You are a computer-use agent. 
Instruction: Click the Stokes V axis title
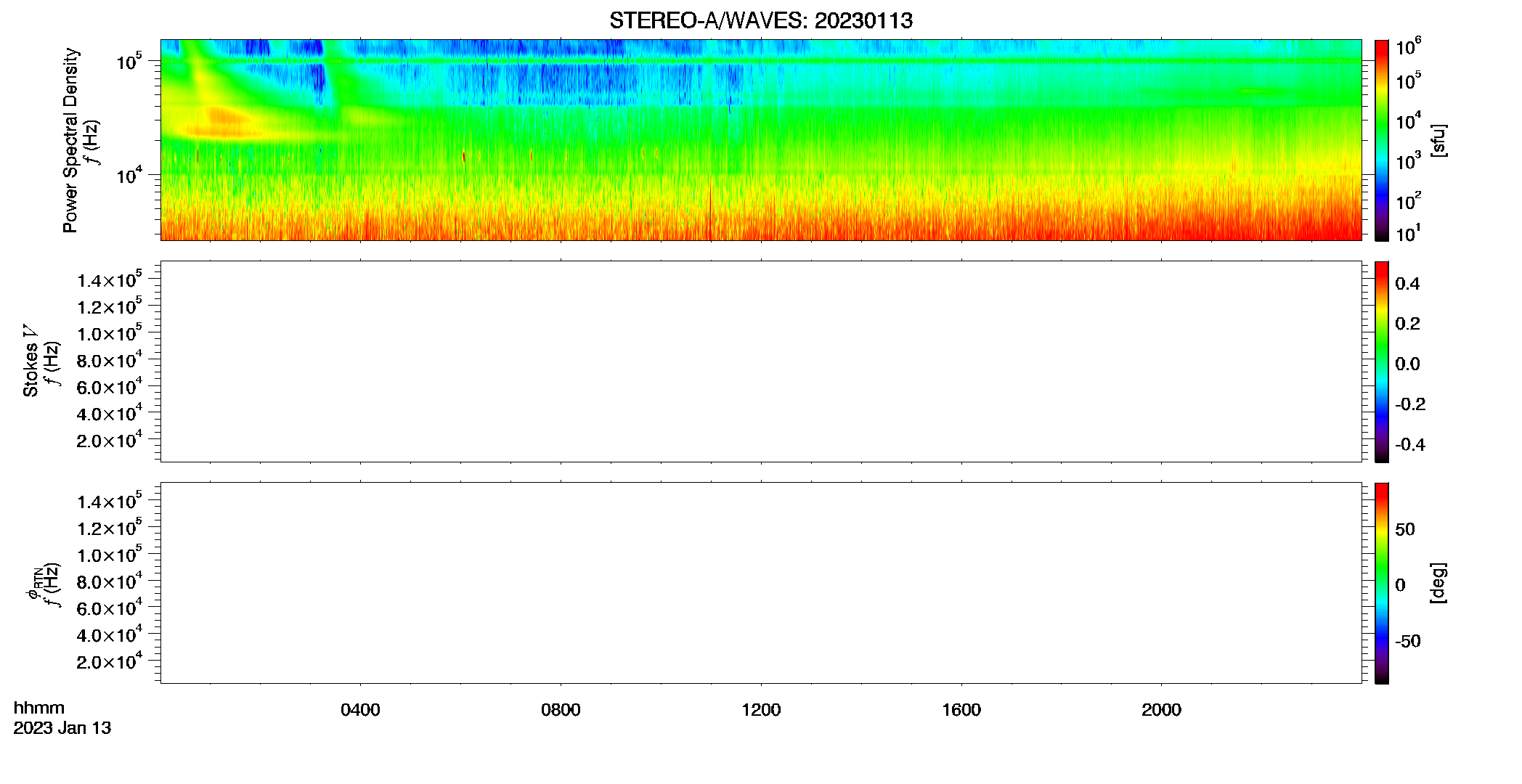click(30, 361)
